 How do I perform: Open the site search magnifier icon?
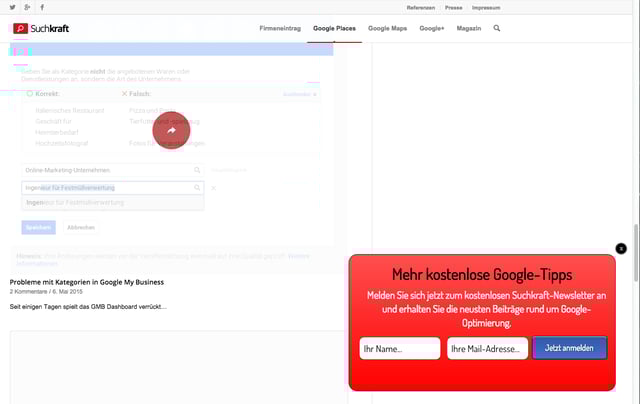pyautogui.click(x=497, y=28)
